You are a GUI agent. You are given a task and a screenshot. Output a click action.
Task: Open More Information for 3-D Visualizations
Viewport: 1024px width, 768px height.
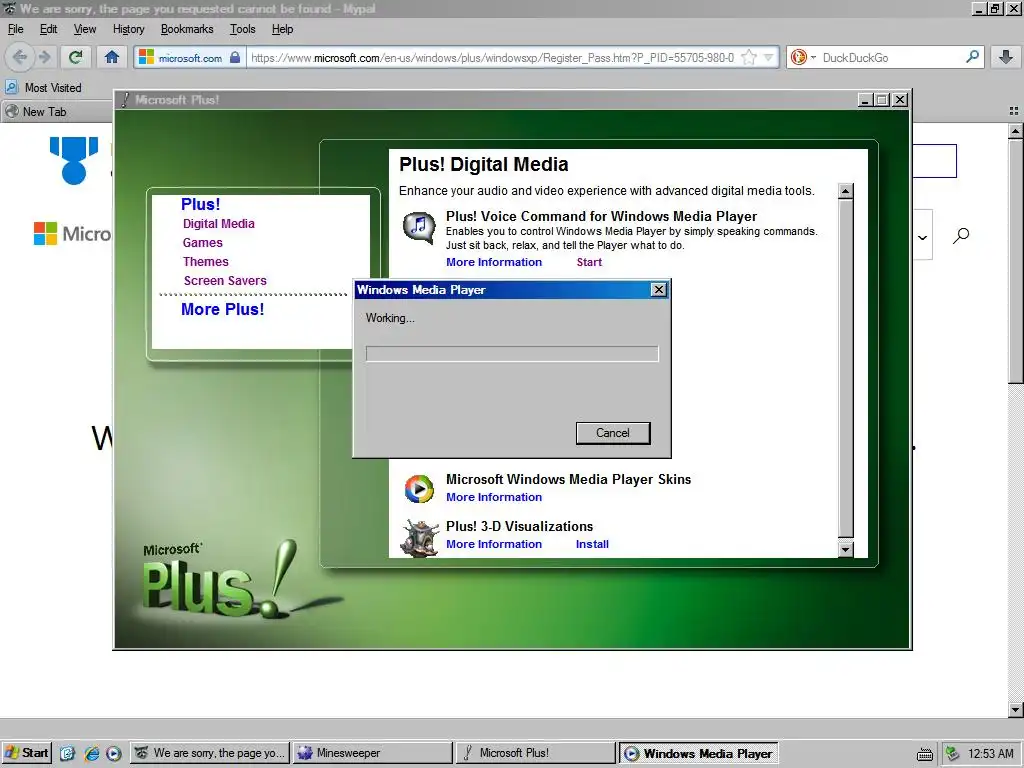pyautogui.click(x=494, y=544)
